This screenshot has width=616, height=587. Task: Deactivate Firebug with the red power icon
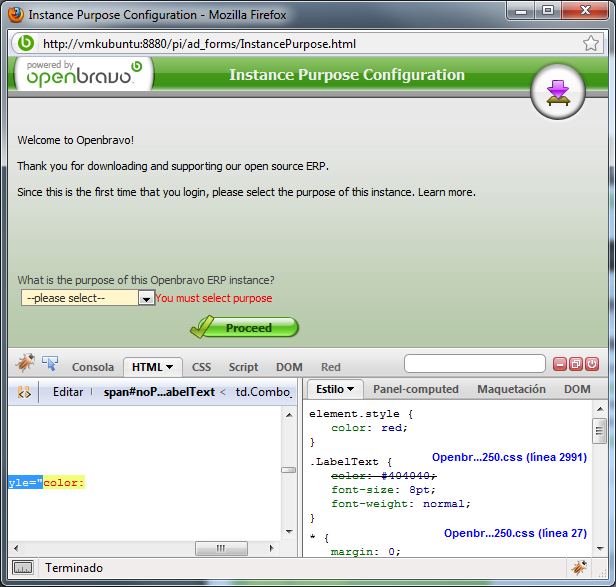click(592, 364)
